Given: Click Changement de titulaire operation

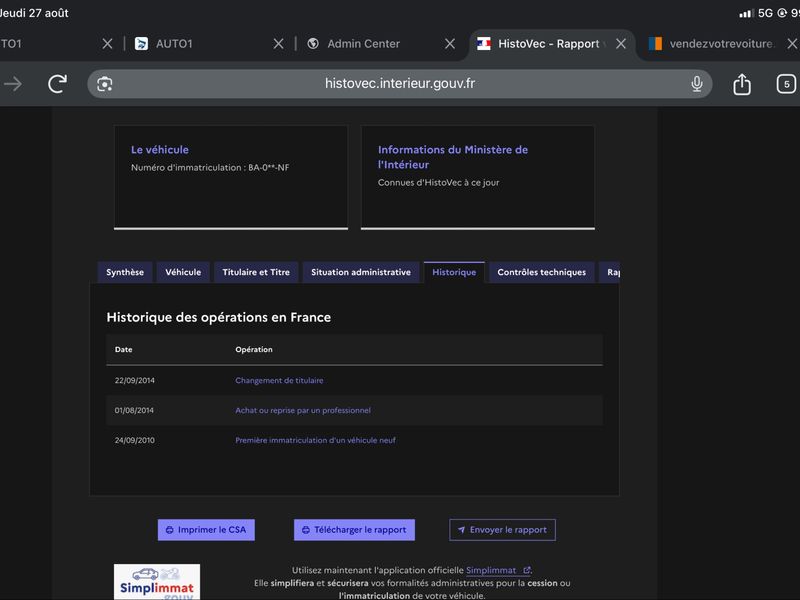Looking at the screenshot, I should (x=279, y=380).
